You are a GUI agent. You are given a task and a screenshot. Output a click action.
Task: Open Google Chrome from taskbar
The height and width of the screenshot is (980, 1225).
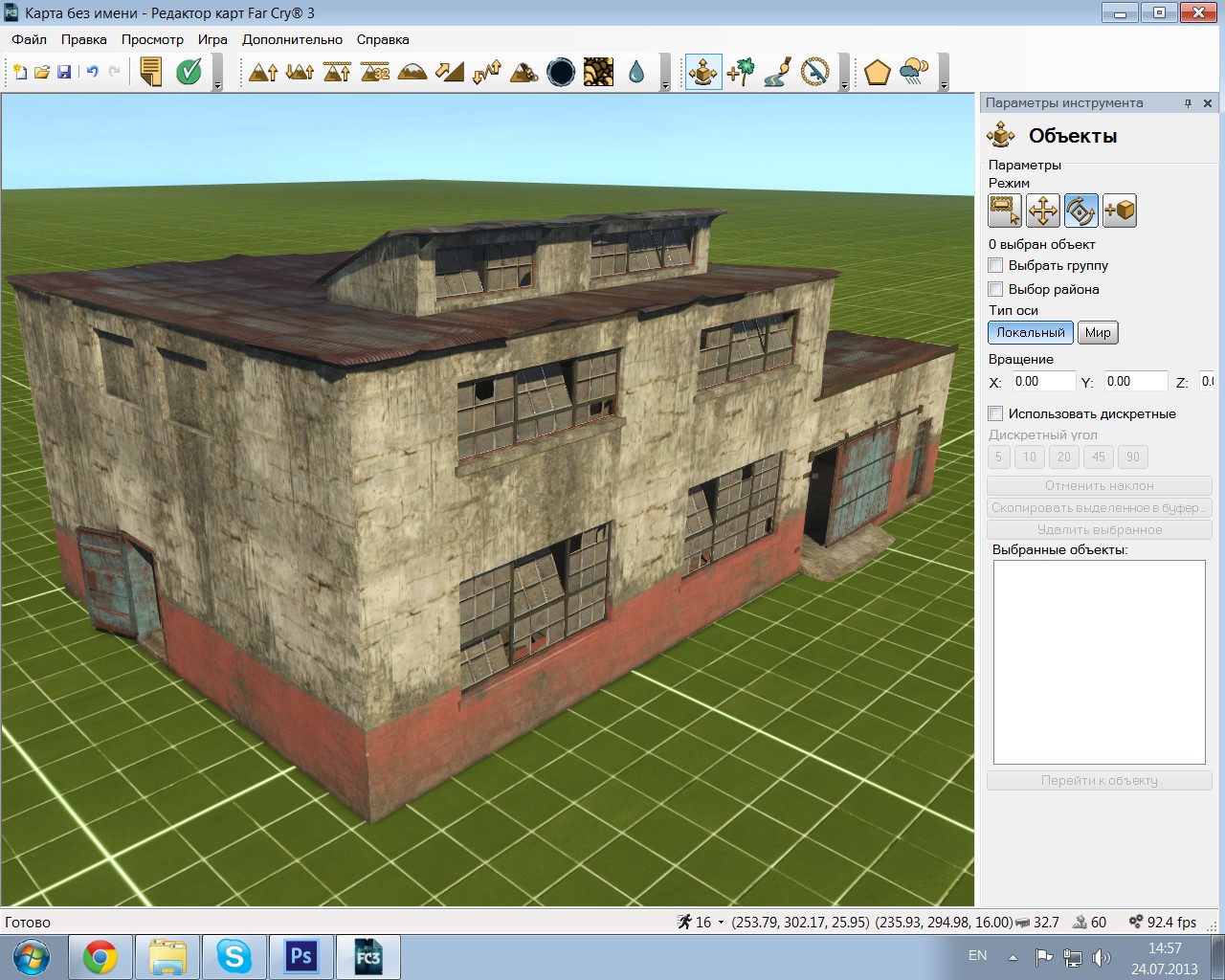pyautogui.click(x=100, y=957)
